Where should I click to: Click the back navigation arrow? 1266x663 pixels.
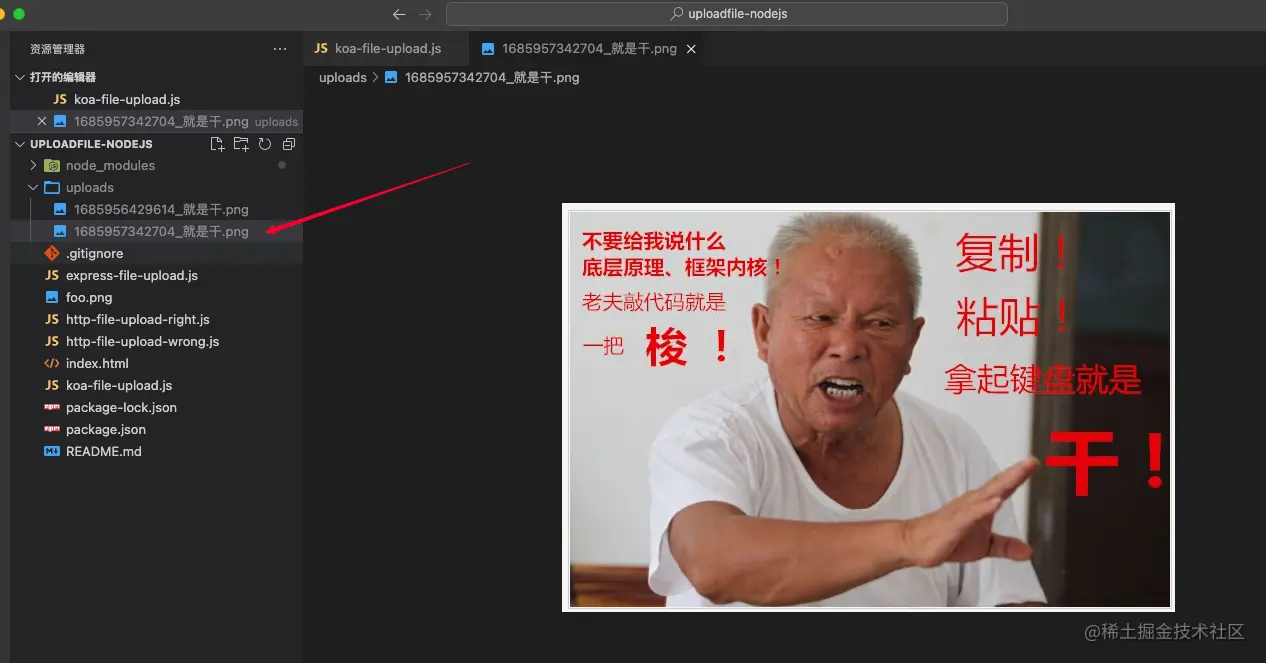tap(398, 13)
